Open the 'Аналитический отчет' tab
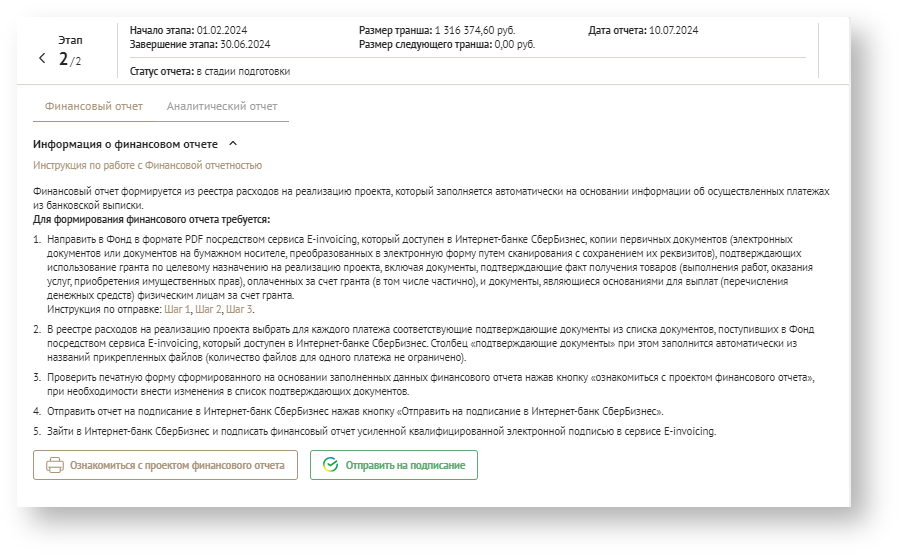The width and height of the screenshot is (899, 555). pos(222,106)
